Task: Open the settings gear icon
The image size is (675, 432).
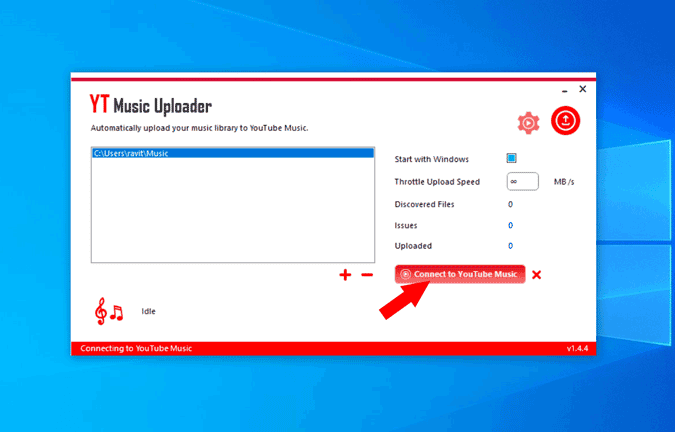Action: click(x=528, y=123)
